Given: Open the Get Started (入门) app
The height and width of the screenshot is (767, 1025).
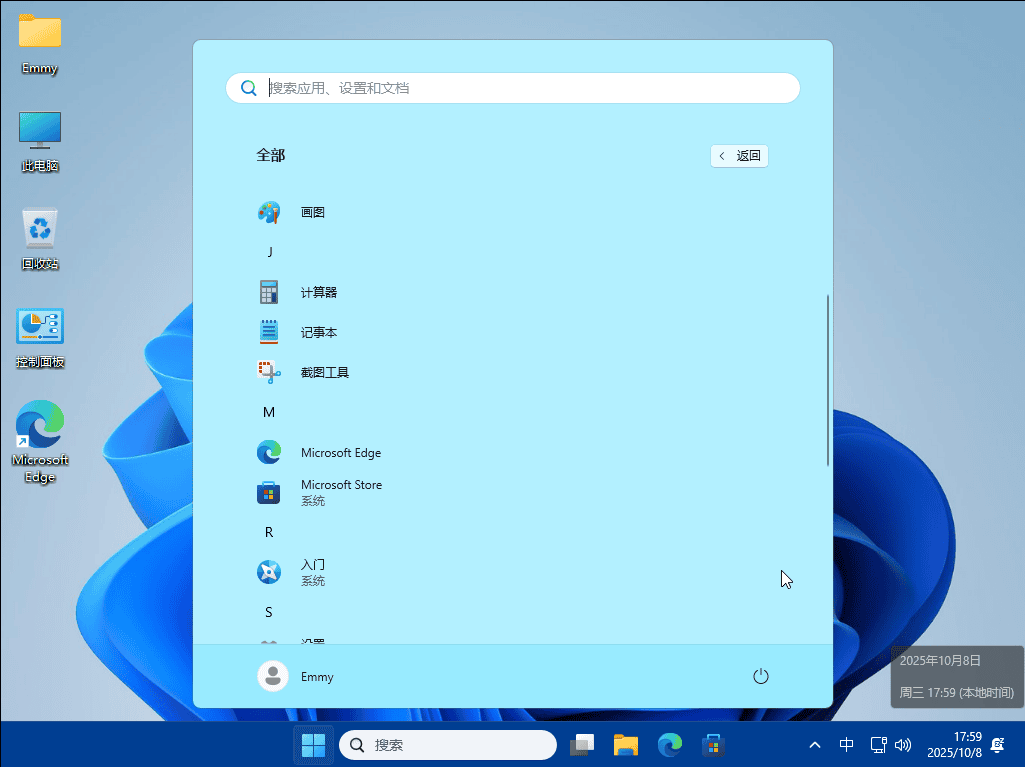Looking at the screenshot, I should point(312,570).
